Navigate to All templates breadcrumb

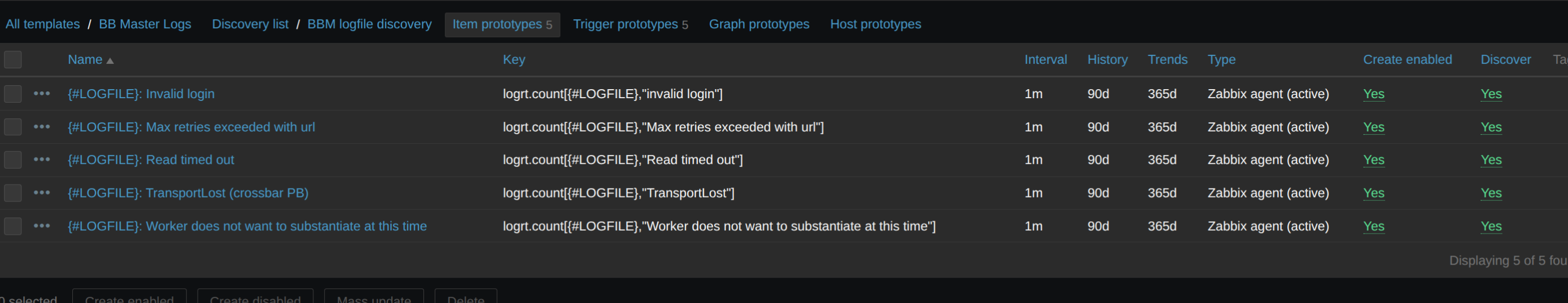point(42,24)
